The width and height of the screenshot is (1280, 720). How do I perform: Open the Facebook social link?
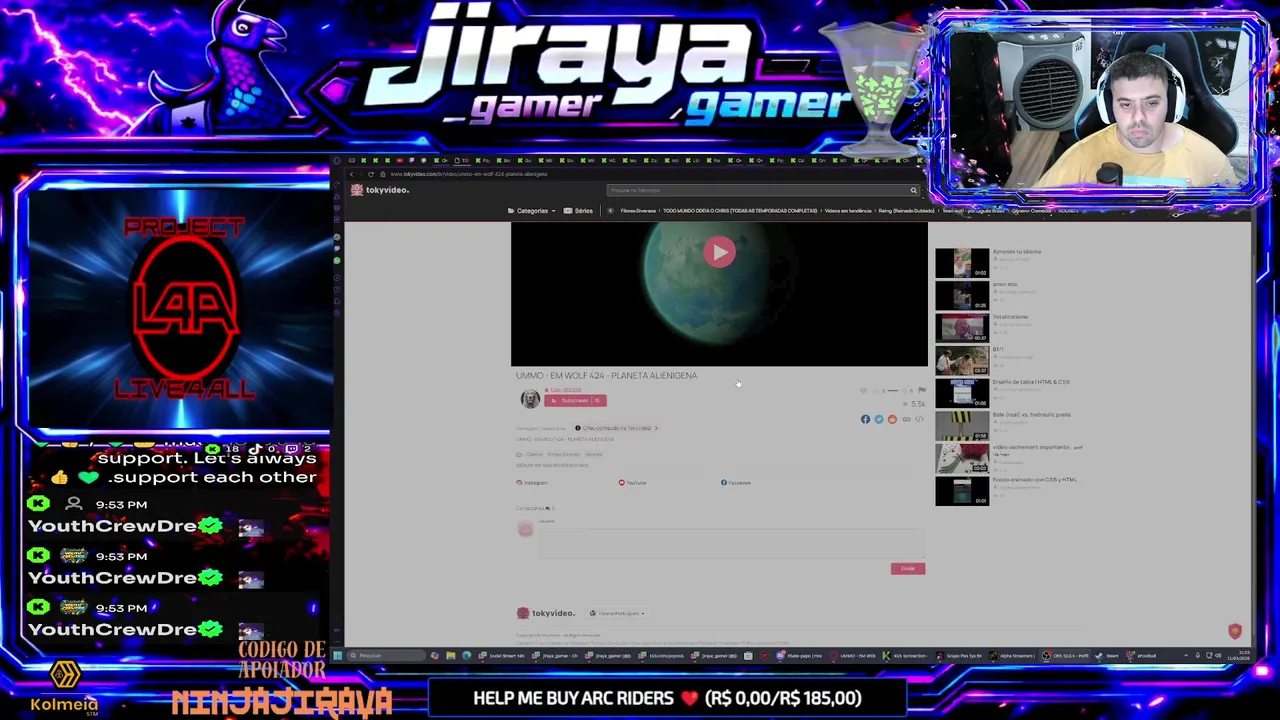coord(736,483)
